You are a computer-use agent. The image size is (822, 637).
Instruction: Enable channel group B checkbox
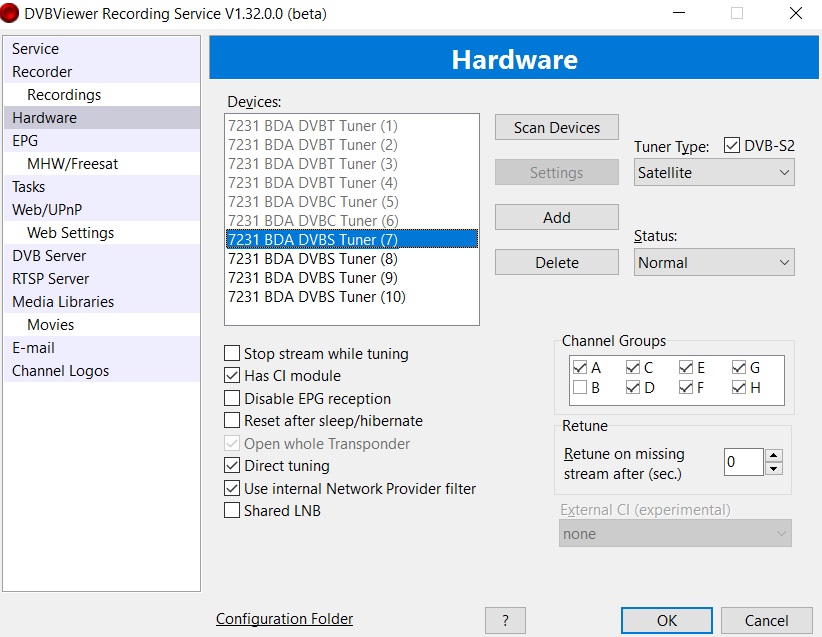click(580, 387)
